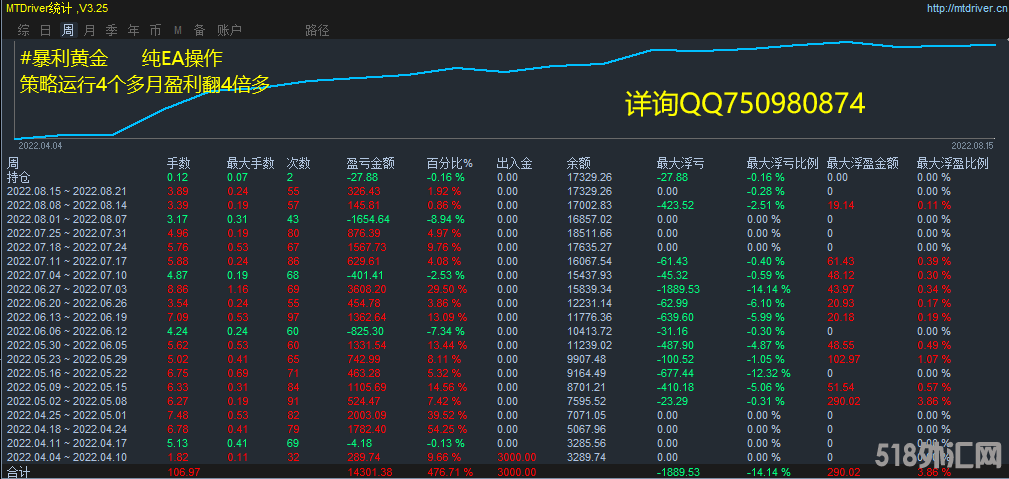This screenshot has width=1009, height=479.
Task: Select the 日 daily tab
Action: click(46, 30)
